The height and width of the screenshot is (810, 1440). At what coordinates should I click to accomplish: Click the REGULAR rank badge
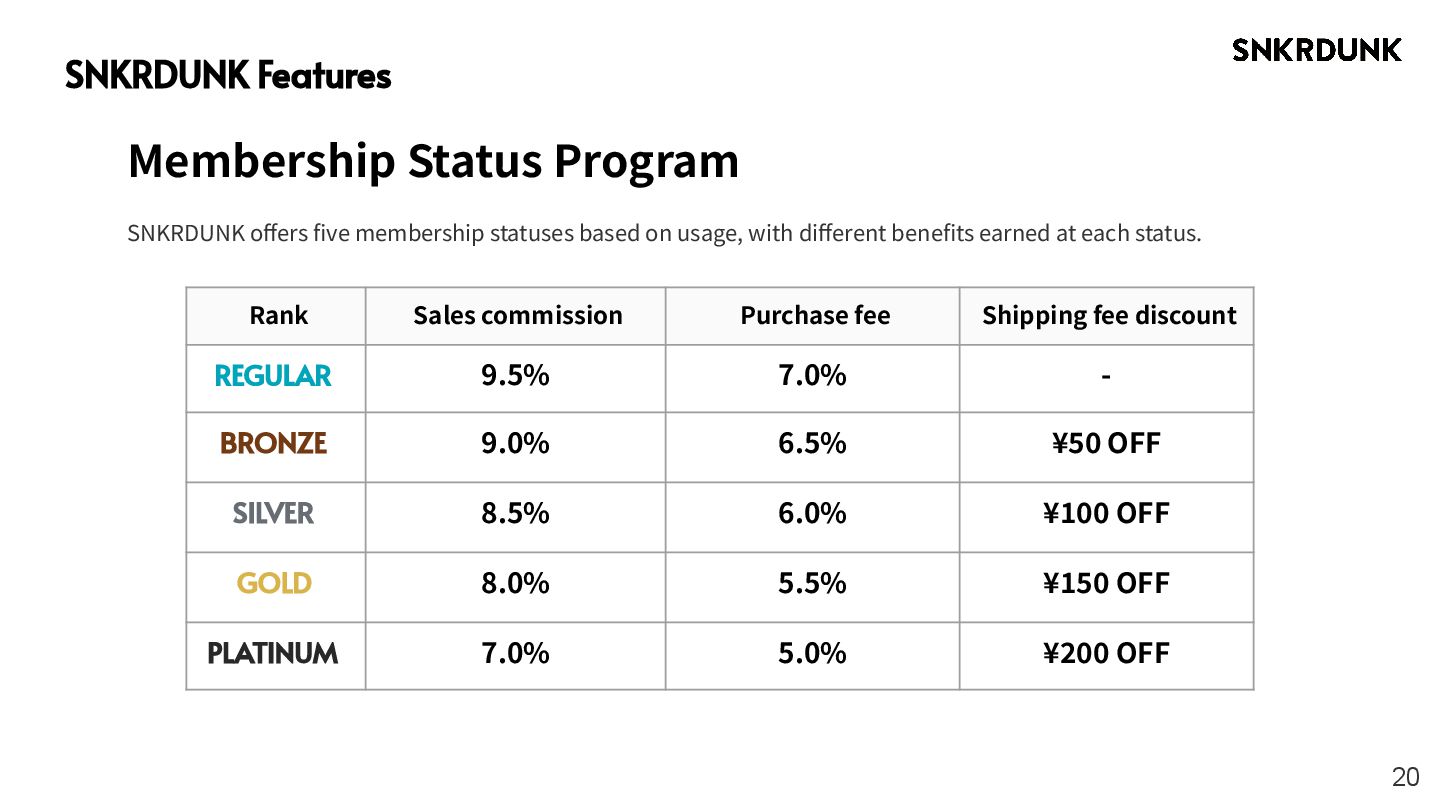[273, 376]
